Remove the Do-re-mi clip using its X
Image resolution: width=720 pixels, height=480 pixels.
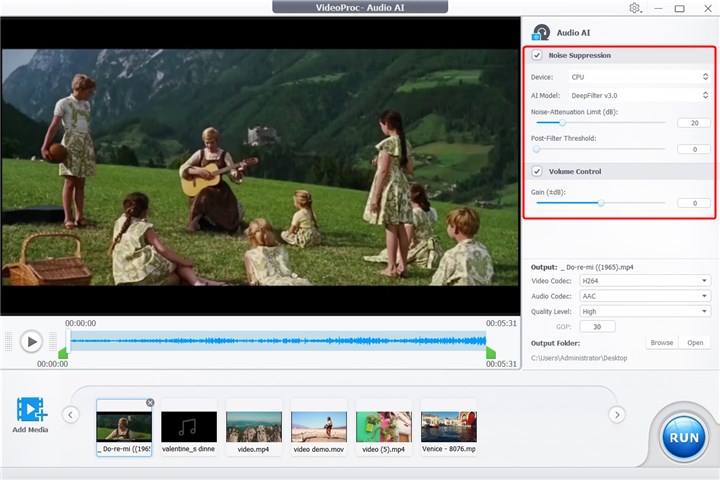[x=150, y=402]
